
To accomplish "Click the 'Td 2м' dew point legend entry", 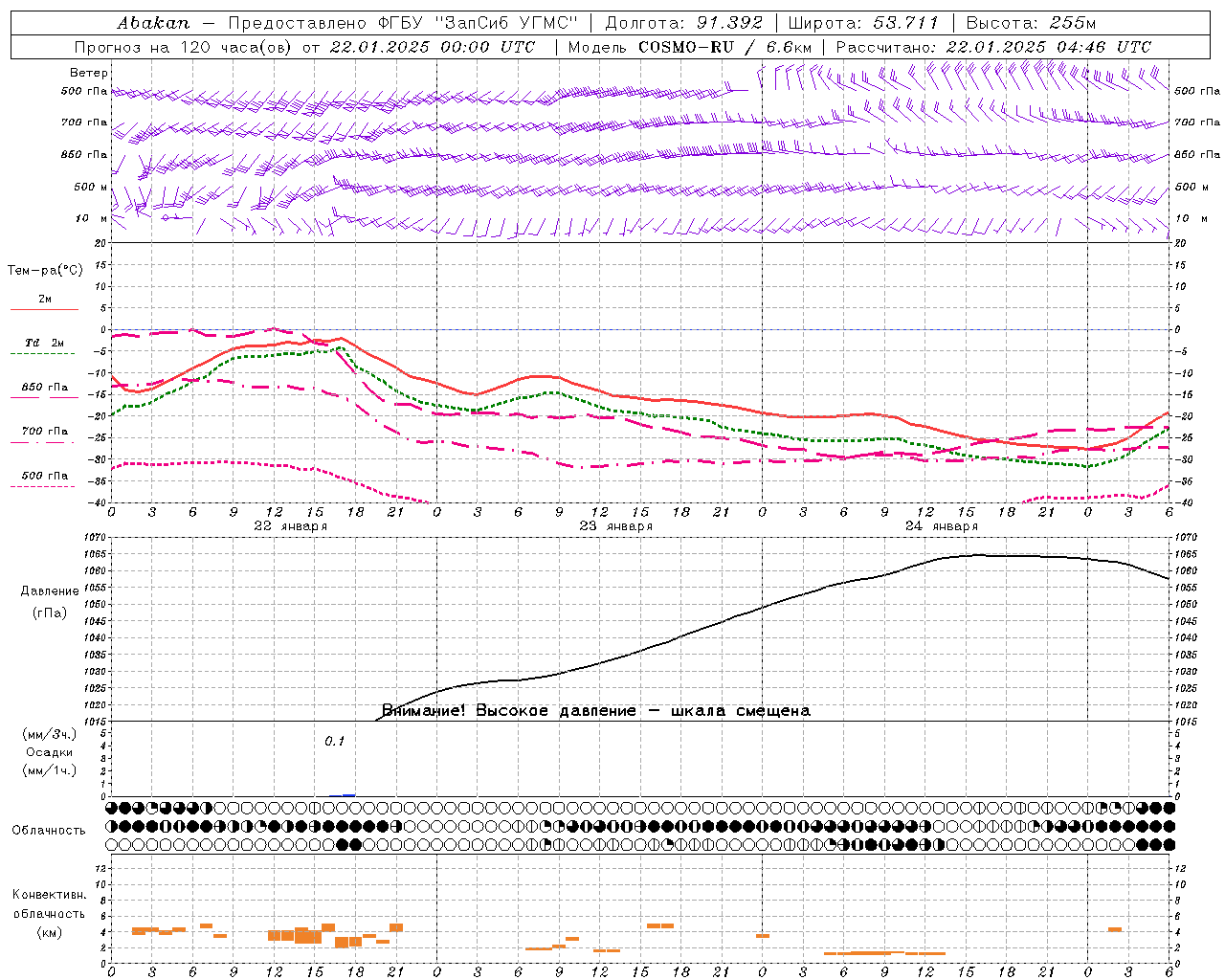I will (x=45, y=343).
